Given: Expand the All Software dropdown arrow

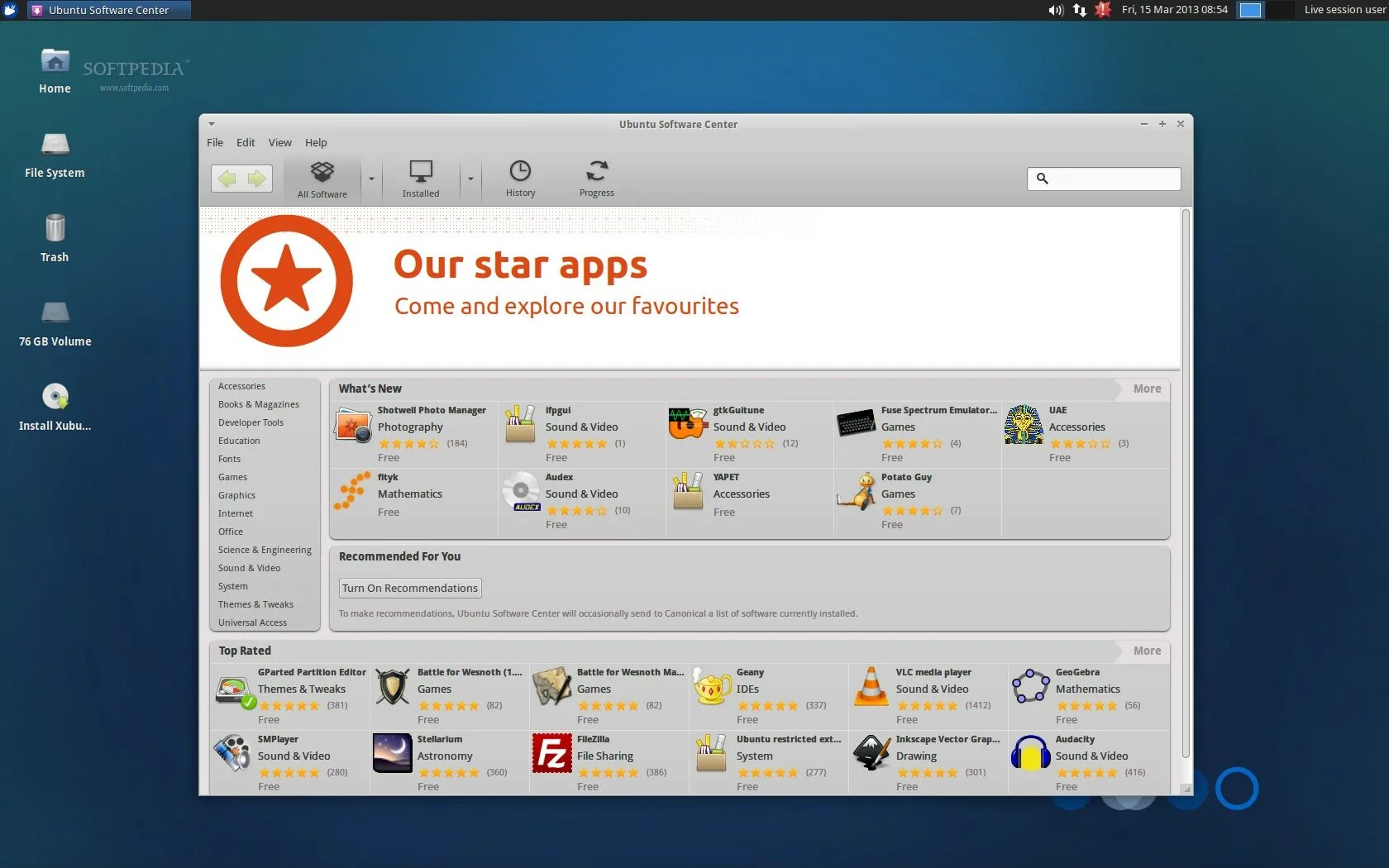Looking at the screenshot, I should click(371, 179).
